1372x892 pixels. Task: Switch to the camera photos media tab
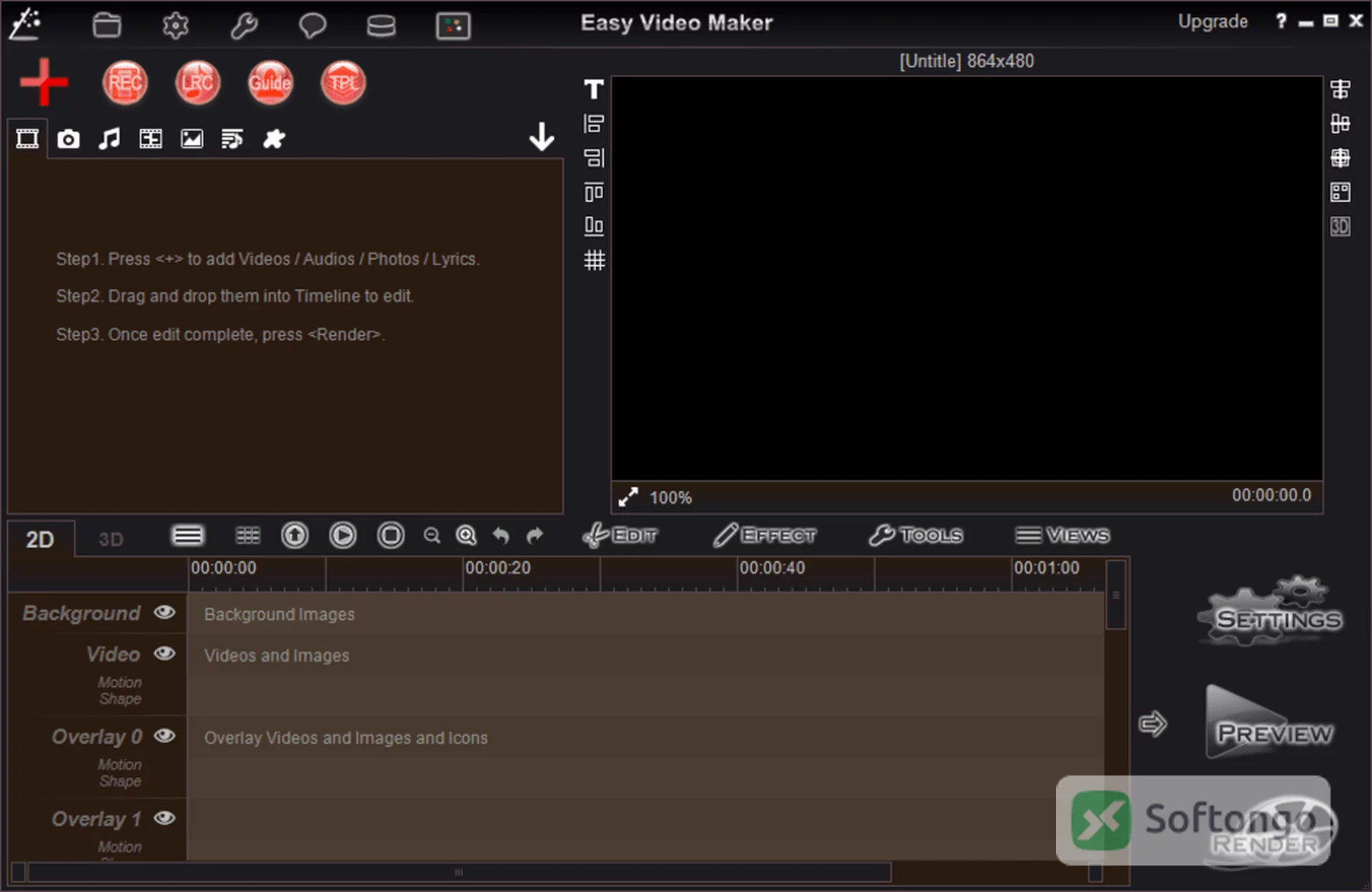[x=69, y=139]
